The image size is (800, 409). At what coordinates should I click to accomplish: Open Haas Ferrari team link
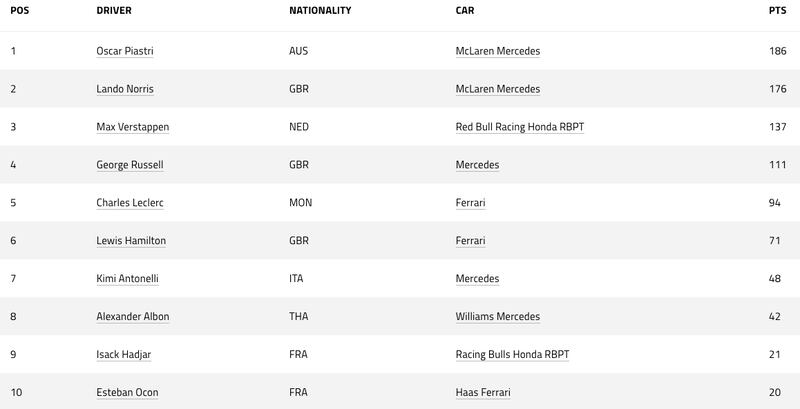(483, 392)
